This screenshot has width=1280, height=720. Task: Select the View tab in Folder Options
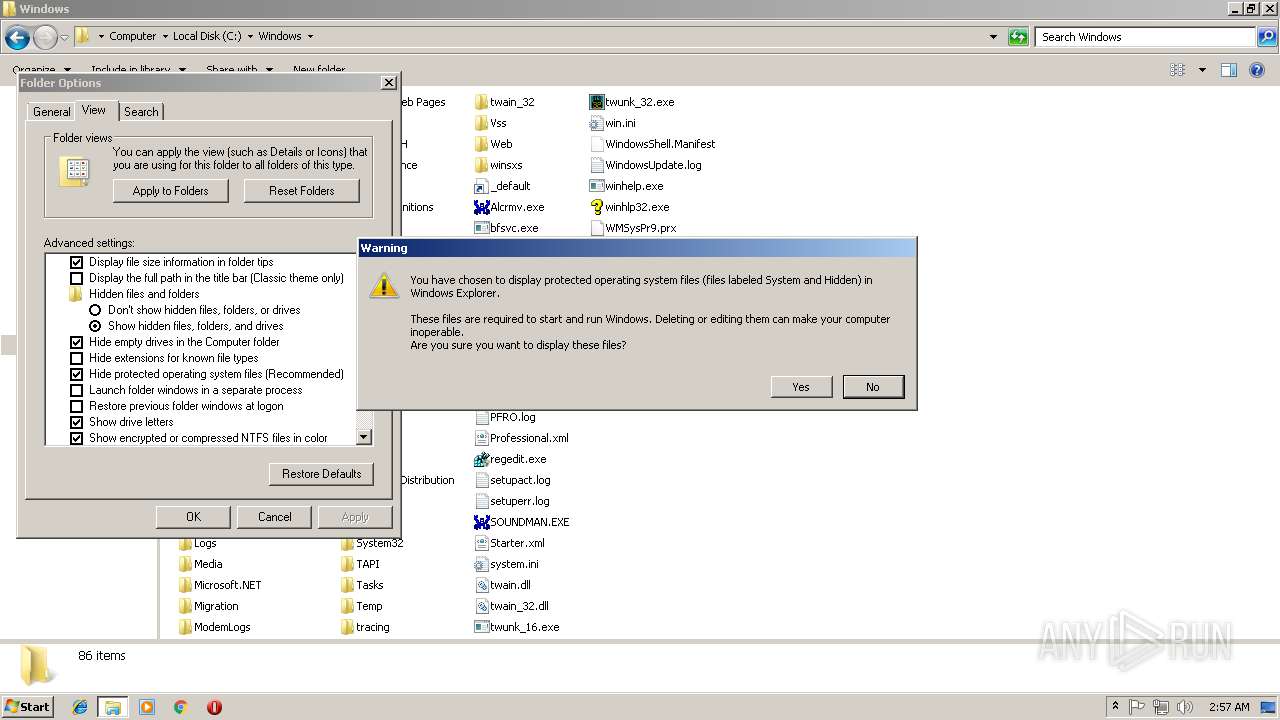(94, 110)
